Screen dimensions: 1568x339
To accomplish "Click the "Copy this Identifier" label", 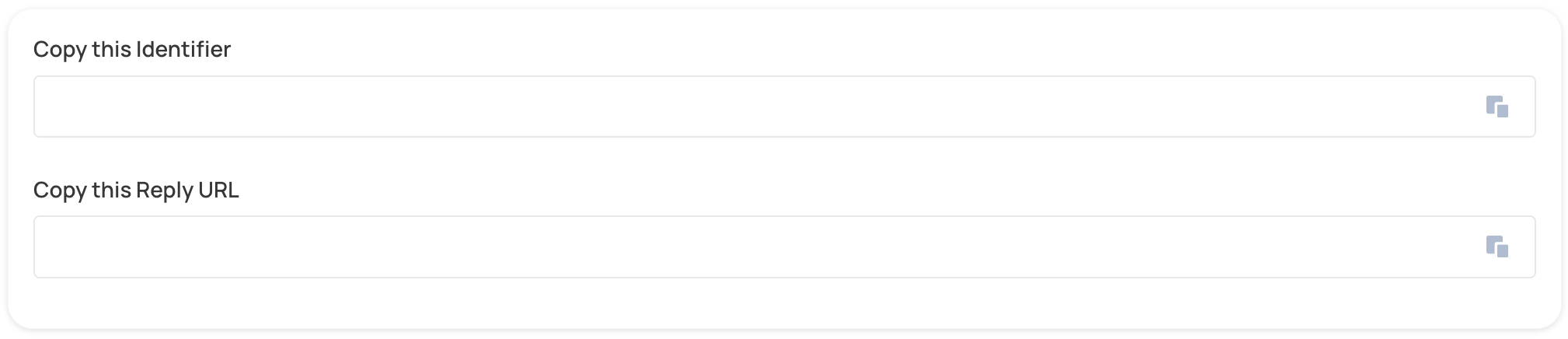I will (x=132, y=50).
